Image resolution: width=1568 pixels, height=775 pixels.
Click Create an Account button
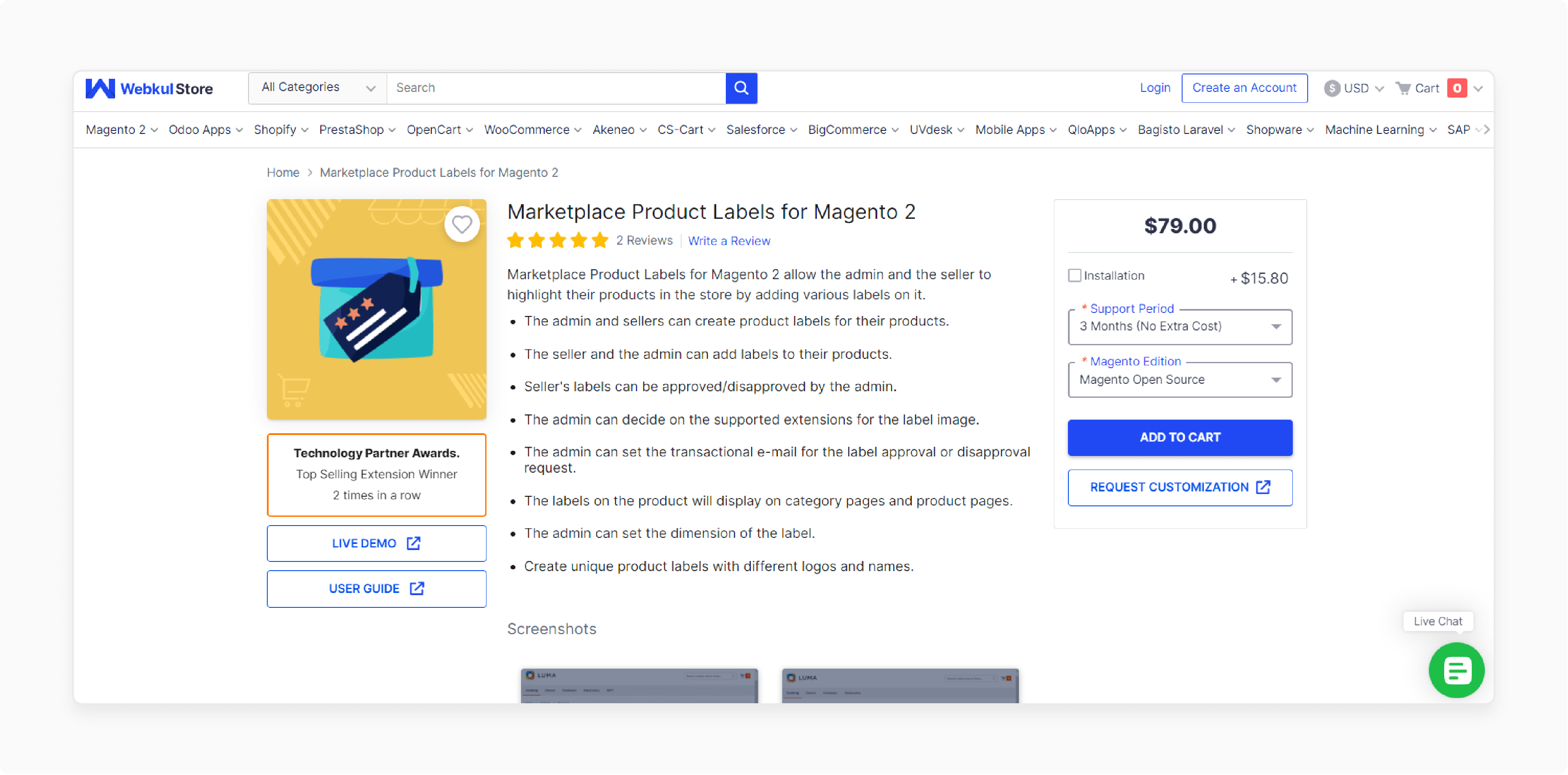(x=1244, y=88)
